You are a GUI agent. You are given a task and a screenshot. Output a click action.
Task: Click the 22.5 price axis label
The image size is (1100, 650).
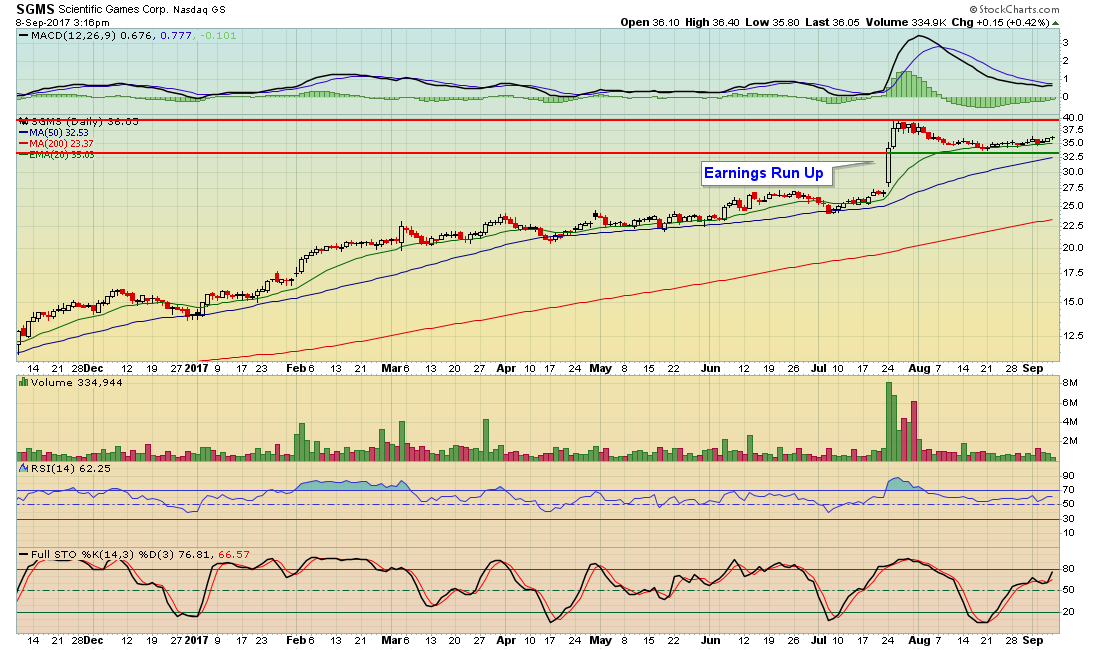[x=1073, y=225]
